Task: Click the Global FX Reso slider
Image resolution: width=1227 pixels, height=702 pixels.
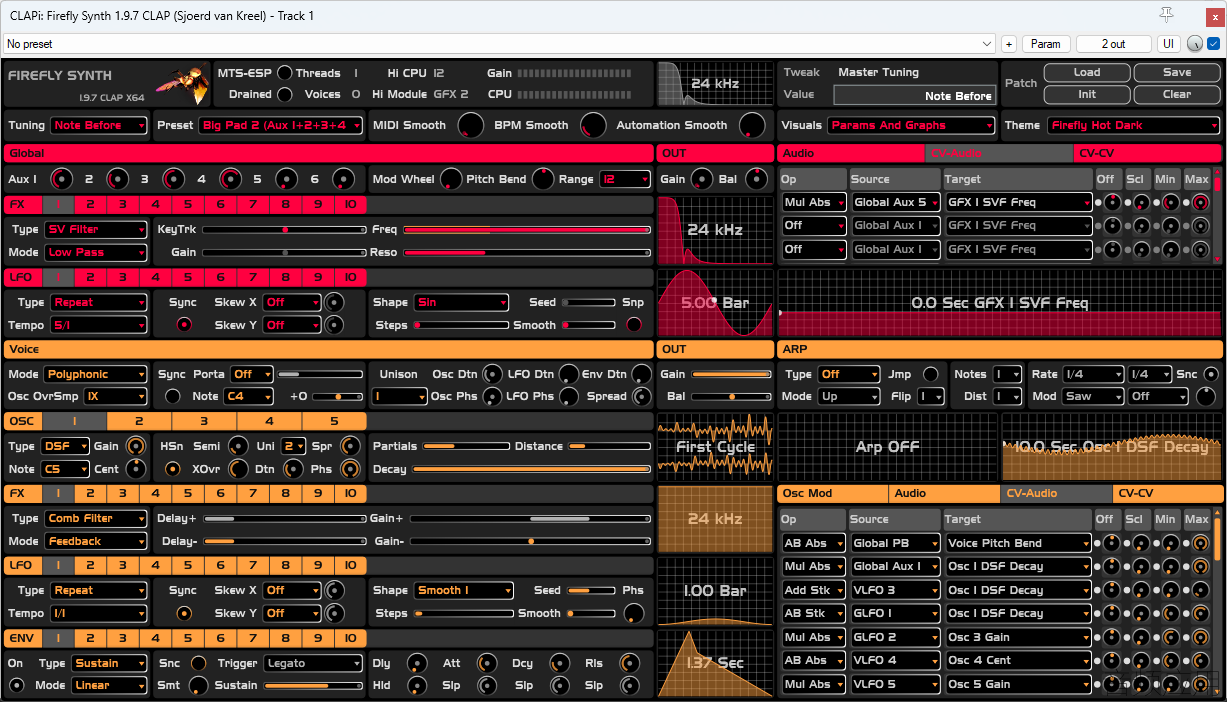Action: [527, 252]
